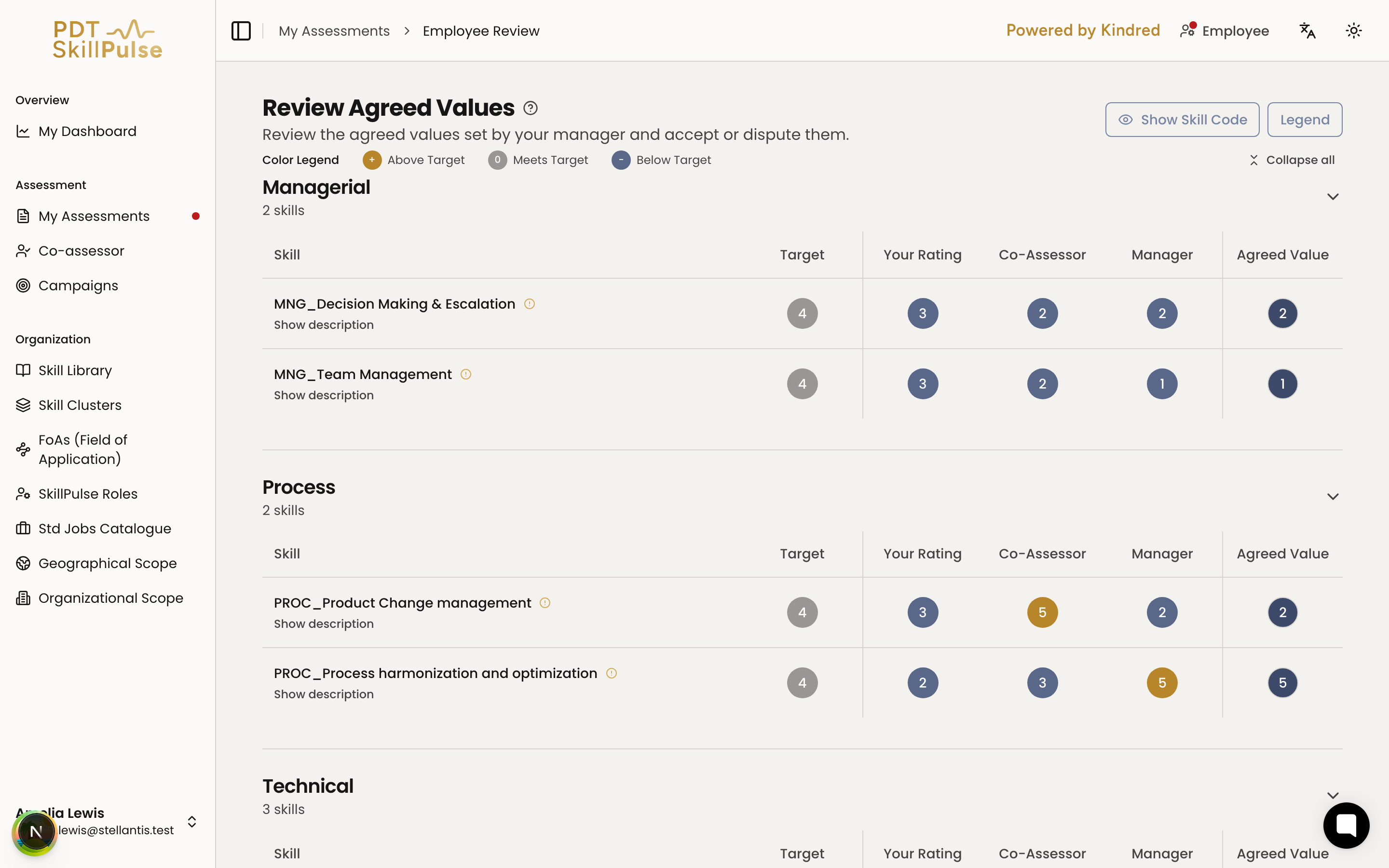Click info icon next to PROC_Process harmonization and optimization
The image size is (1389, 868).
(612, 673)
